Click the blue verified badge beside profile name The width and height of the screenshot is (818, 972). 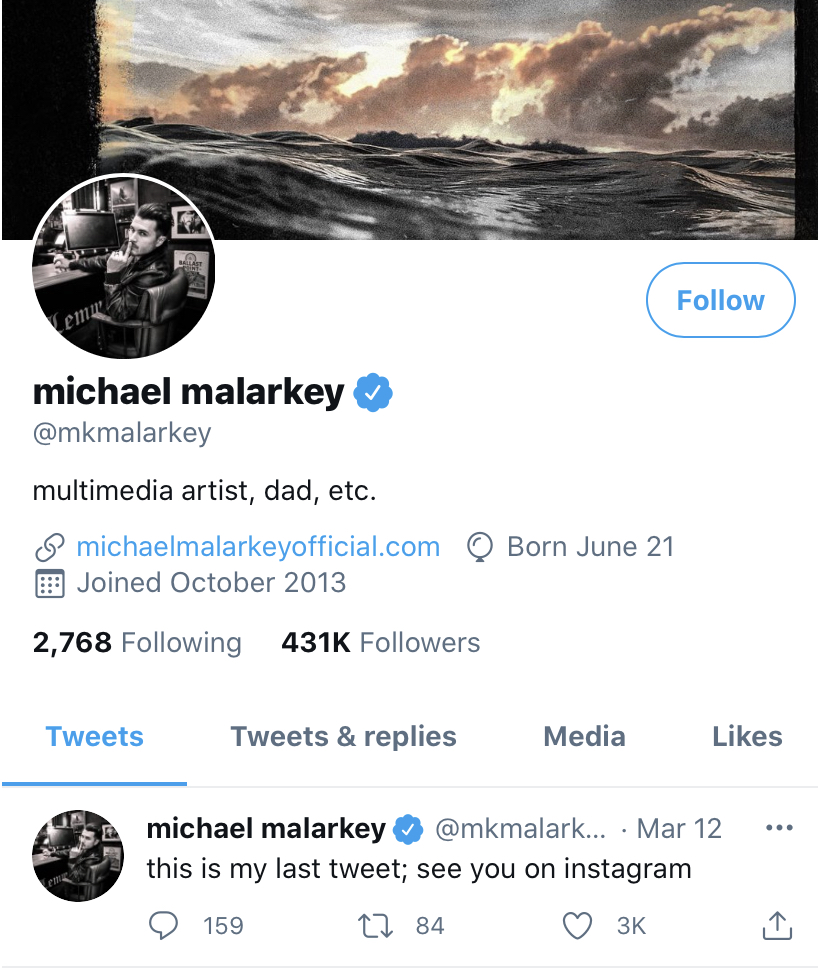[x=372, y=393]
